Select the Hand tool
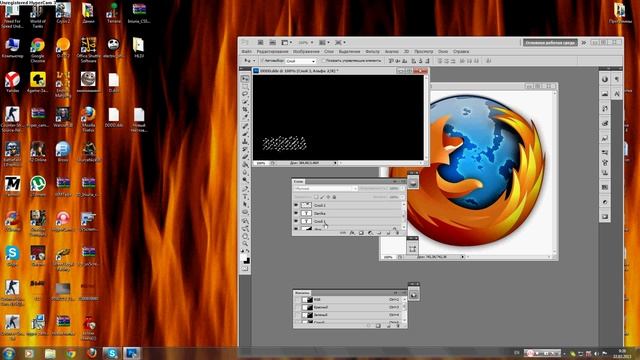 pos(245,236)
